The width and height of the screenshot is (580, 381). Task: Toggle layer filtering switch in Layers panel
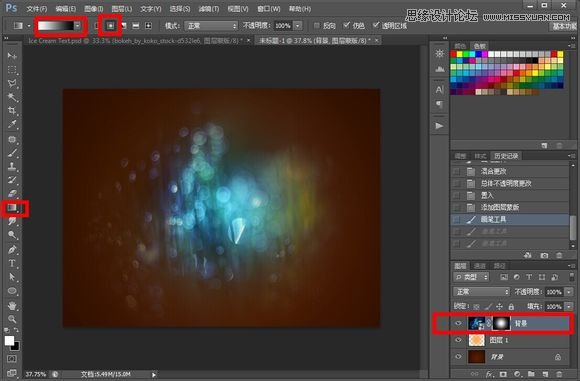point(571,277)
